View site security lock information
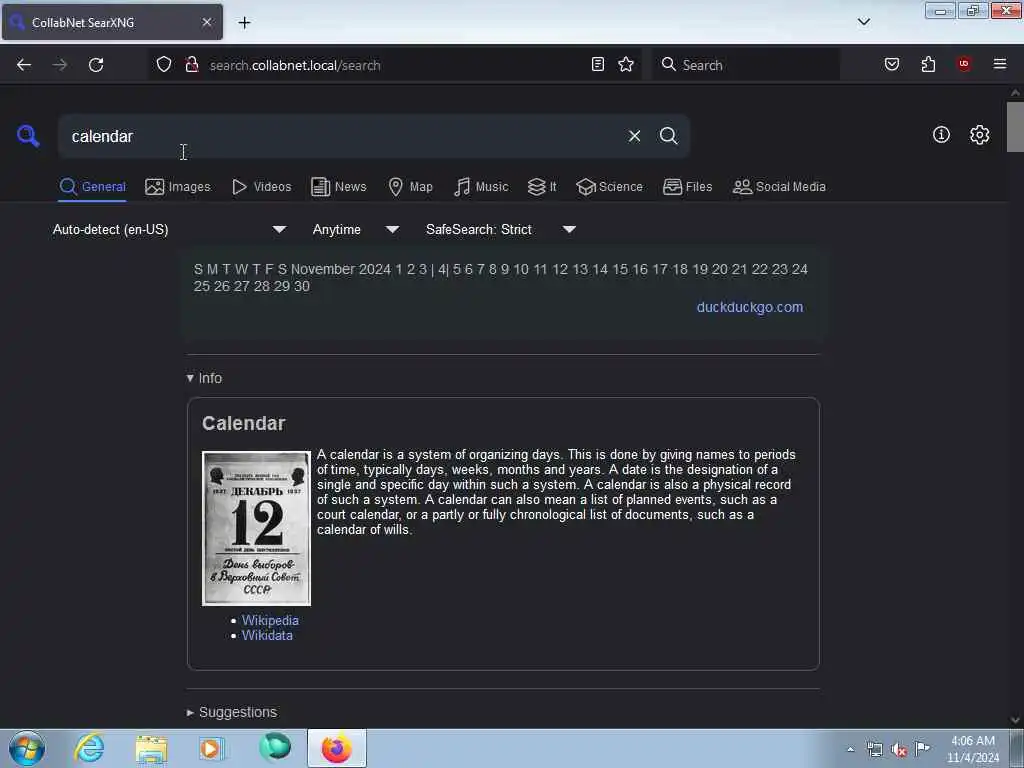Screen dimensions: 1024x768 [192, 65]
